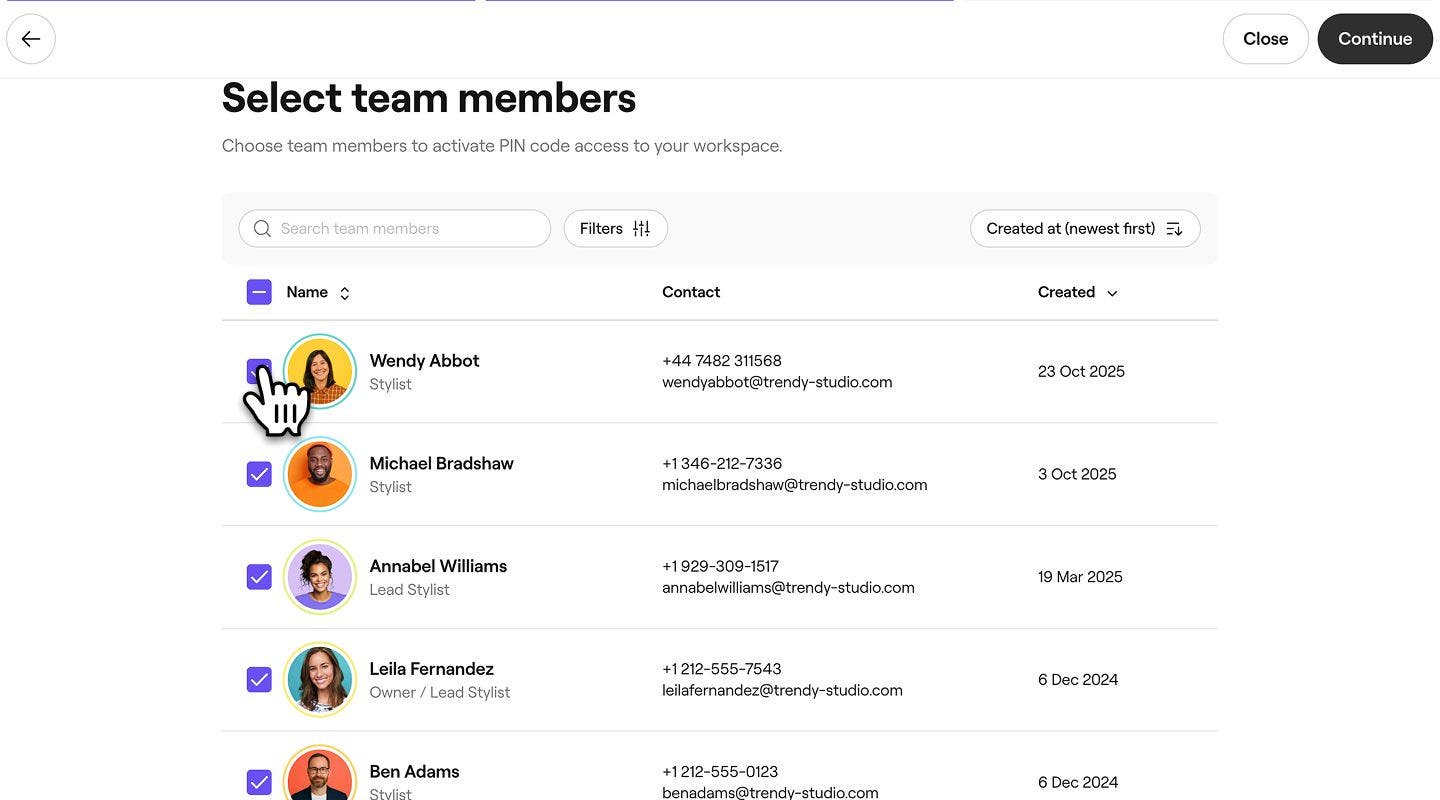This screenshot has height=800, width=1440.
Task: Open Wendy Abbot's name link
Action: 424,361
